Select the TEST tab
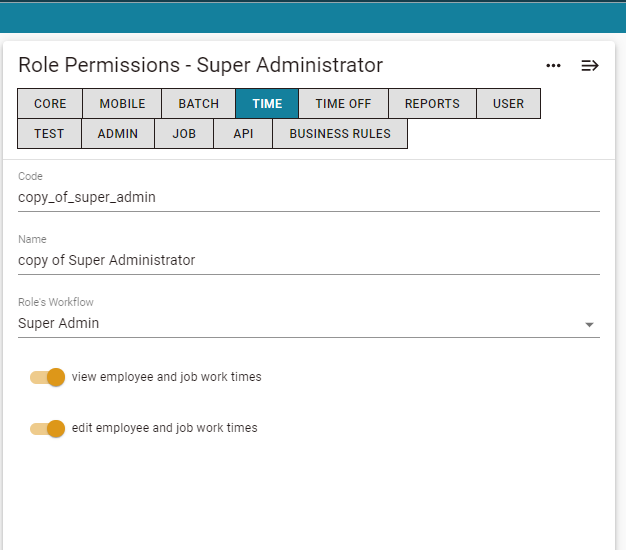The image size is (626, 550). click(49, 133)
